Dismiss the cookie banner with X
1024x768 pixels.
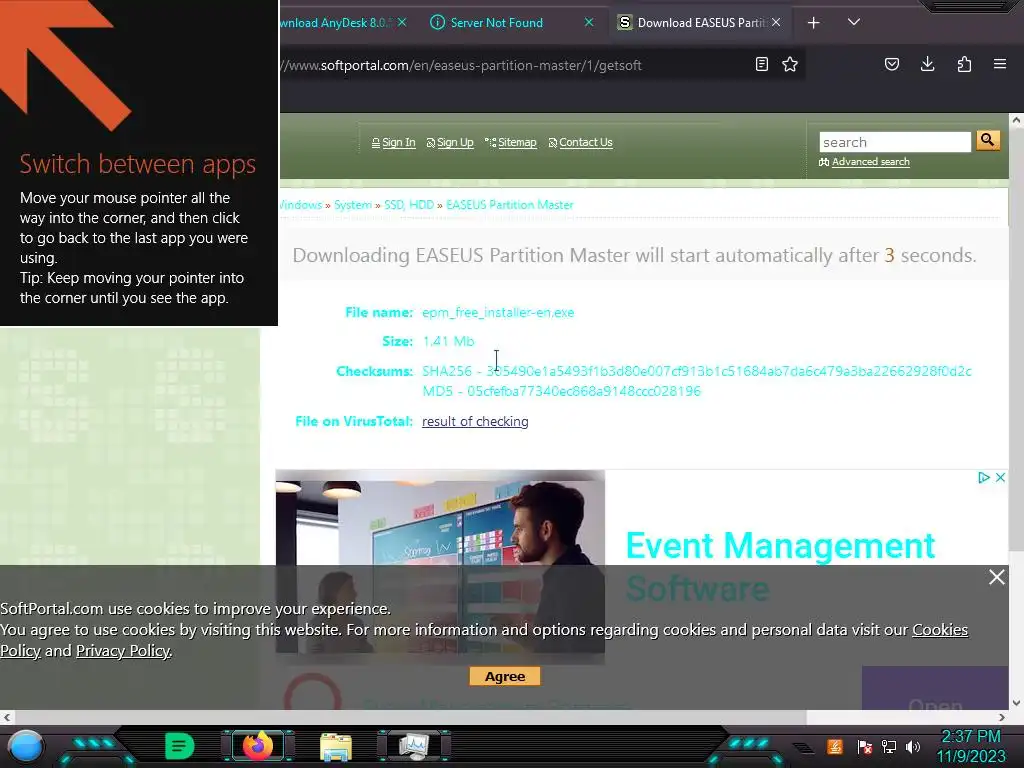point(996,577)
